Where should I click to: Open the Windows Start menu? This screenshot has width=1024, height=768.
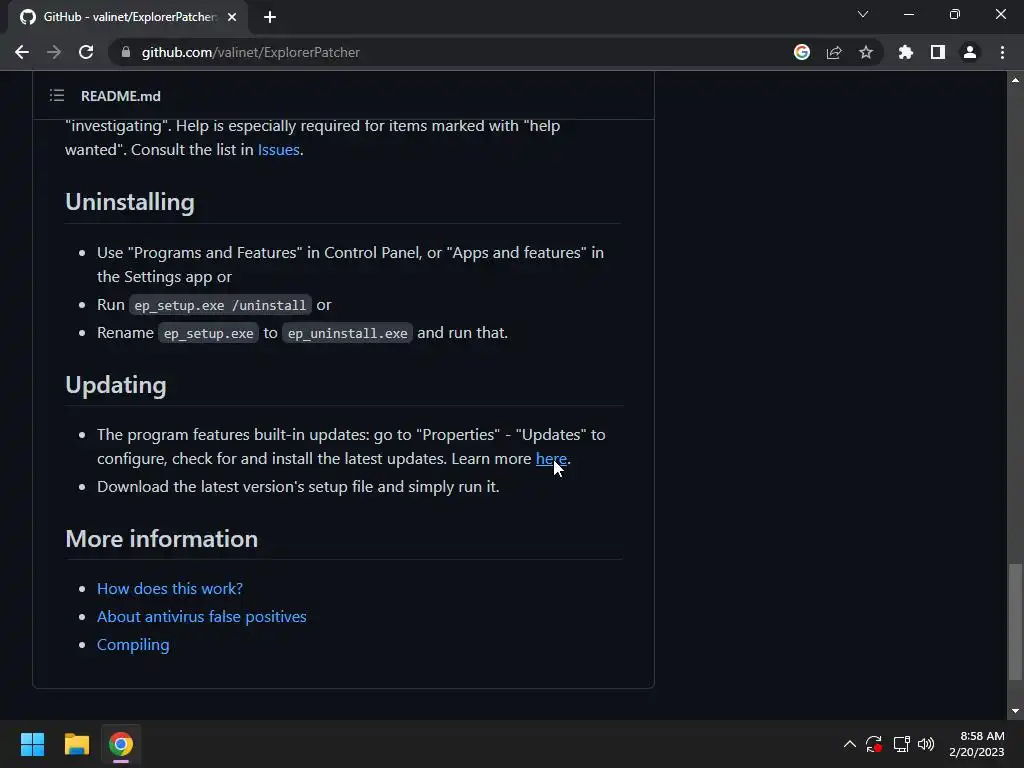(33, 744)
